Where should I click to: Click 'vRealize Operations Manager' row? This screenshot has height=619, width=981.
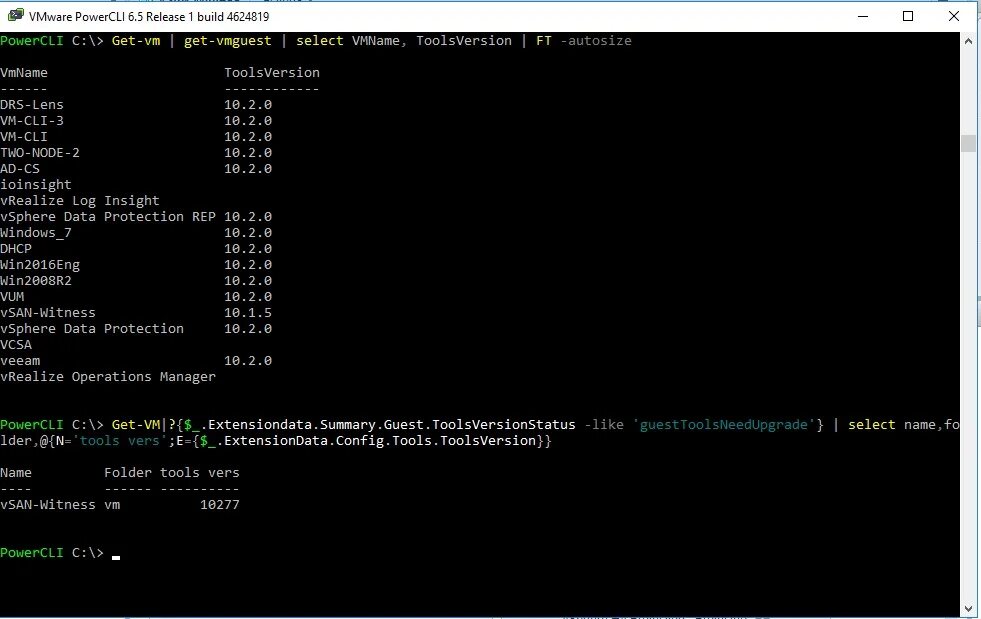click(108, 377)
